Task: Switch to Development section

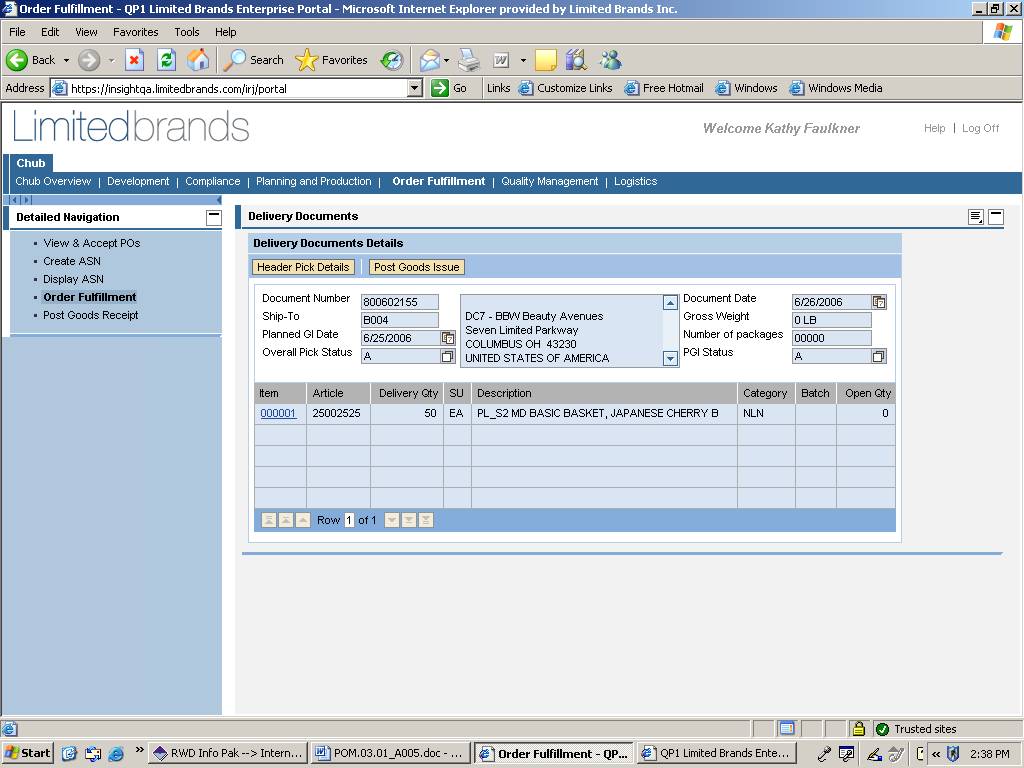Action: pyautogui.click(x=138, y=182)
